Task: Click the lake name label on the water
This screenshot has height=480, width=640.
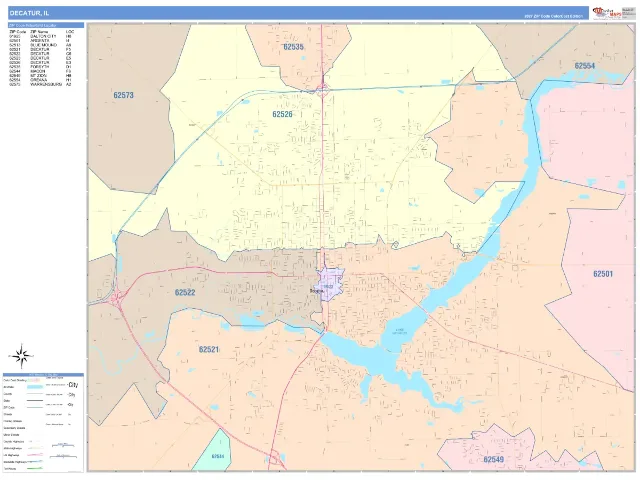Action: (400, 331)
